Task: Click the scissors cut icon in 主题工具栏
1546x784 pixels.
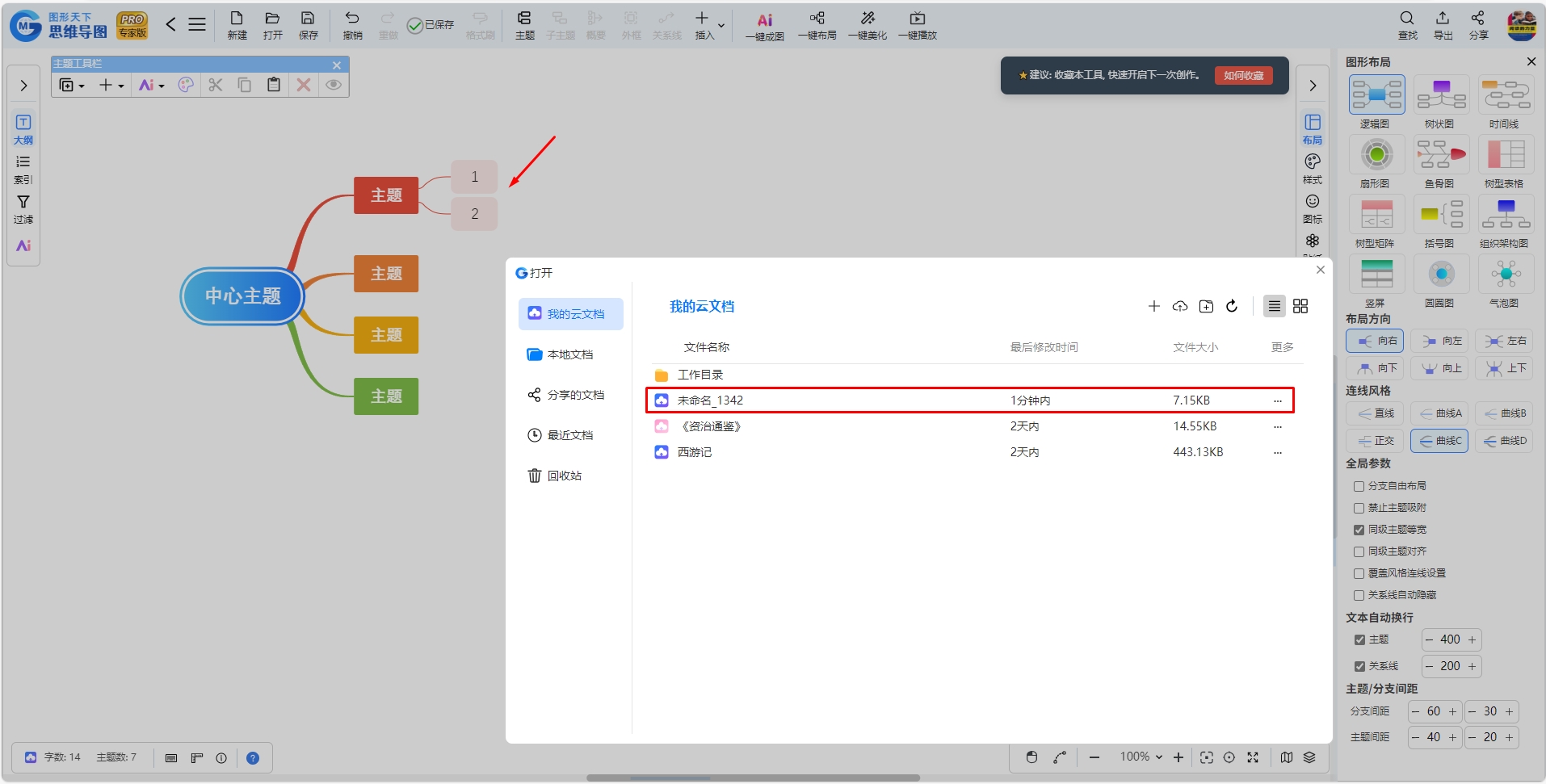Action: tap(216, 85)
